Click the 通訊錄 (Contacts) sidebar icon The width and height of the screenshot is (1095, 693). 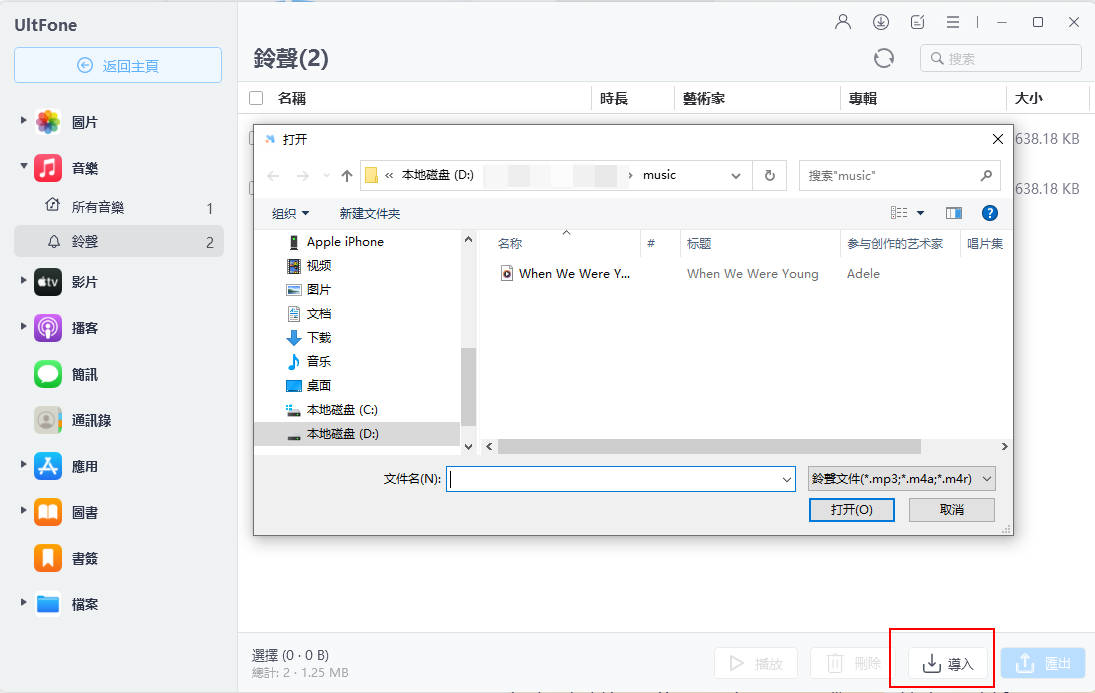48,420
